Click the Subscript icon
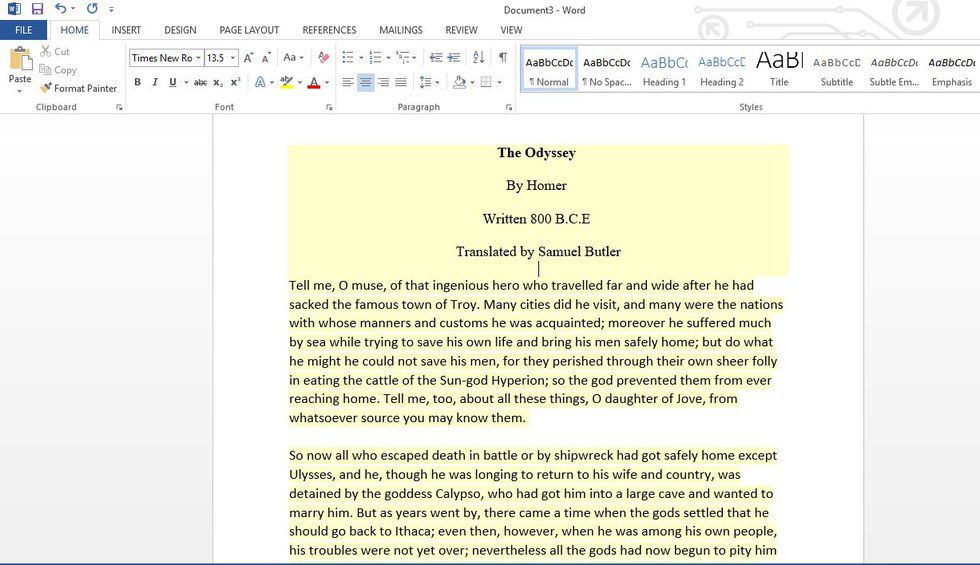 point(218,82)
